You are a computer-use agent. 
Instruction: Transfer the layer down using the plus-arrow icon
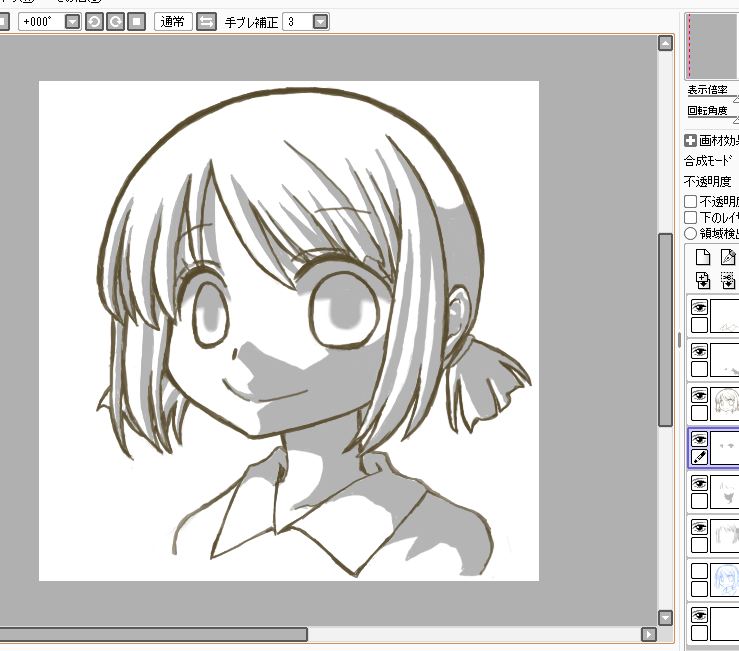pos(703,280)
